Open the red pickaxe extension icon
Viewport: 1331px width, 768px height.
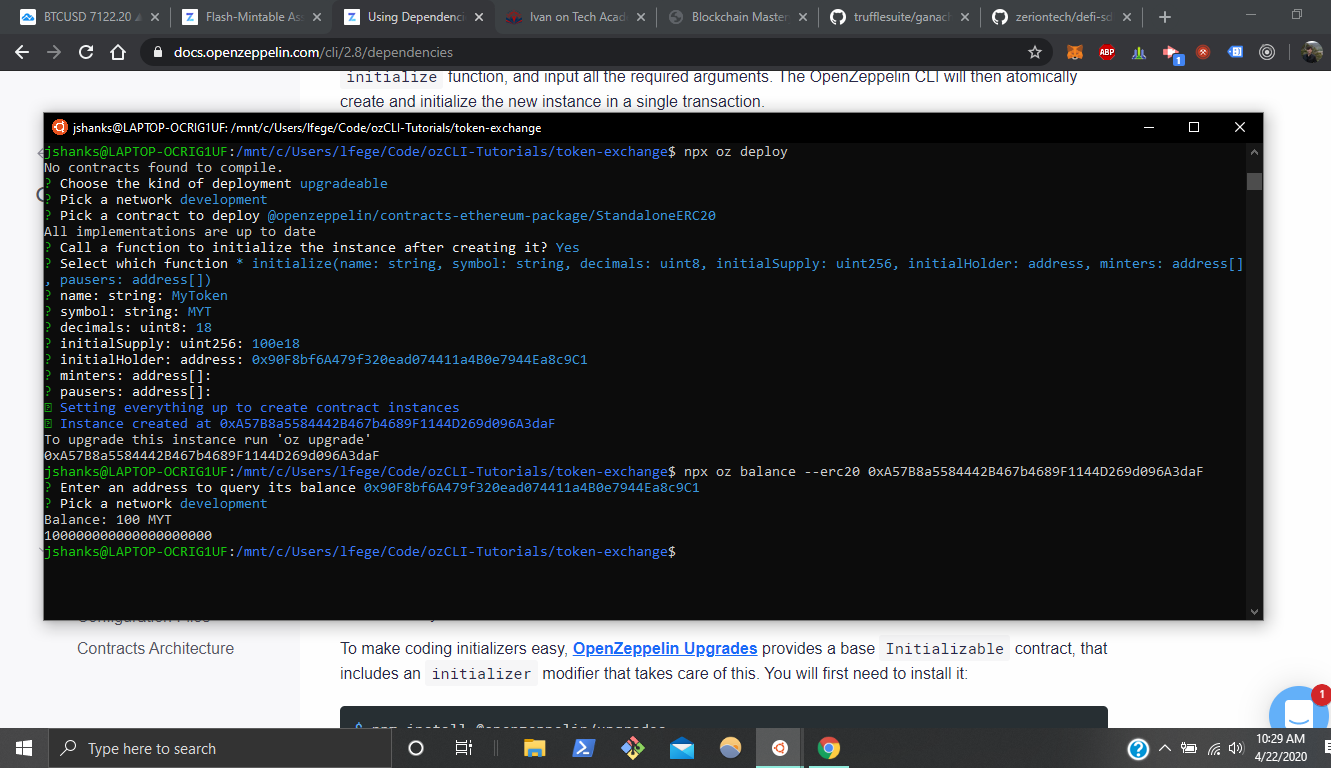coord(1203,52)
